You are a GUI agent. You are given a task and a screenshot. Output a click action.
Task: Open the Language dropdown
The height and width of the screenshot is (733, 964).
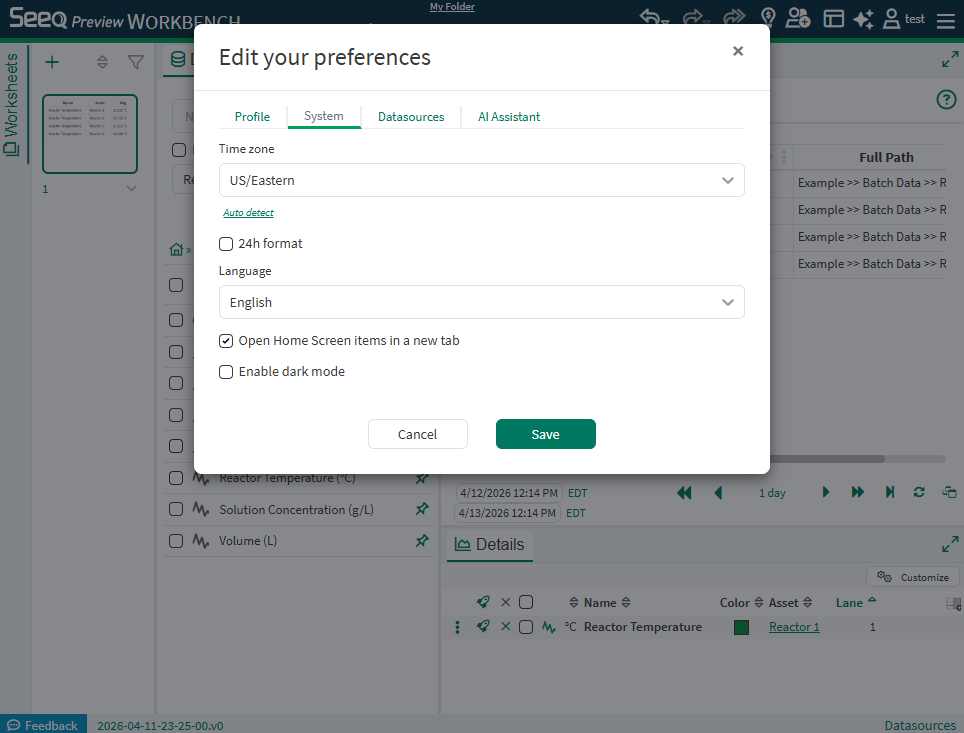point(481,302)
